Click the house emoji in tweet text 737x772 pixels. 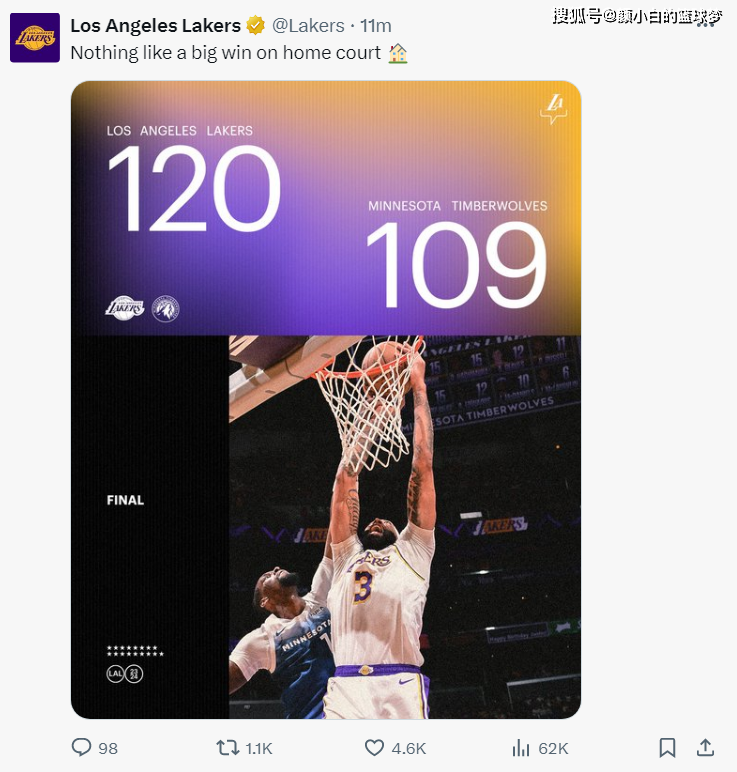(x=398, y=53)
